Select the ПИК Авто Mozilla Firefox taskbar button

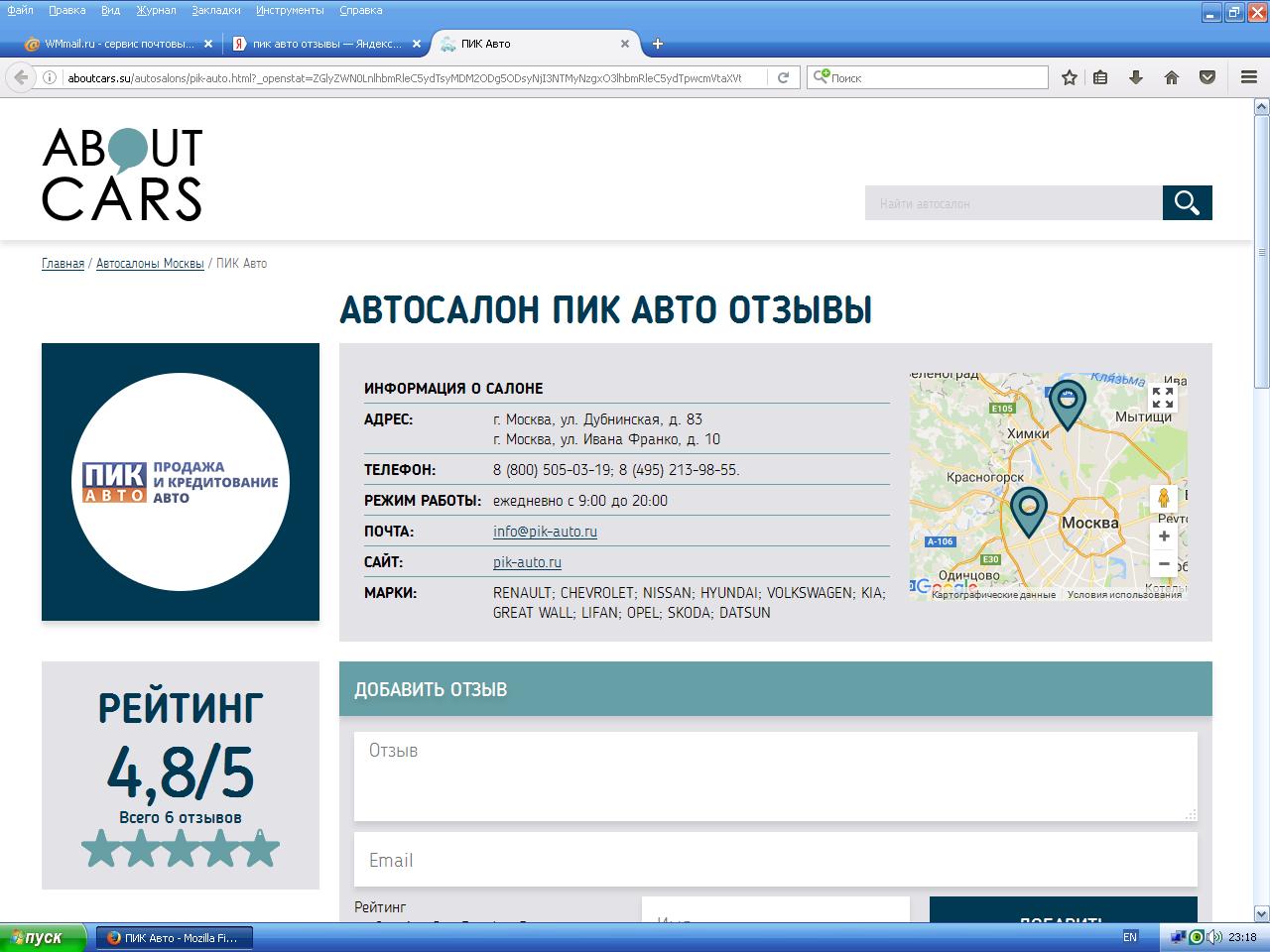pos(175,937)
